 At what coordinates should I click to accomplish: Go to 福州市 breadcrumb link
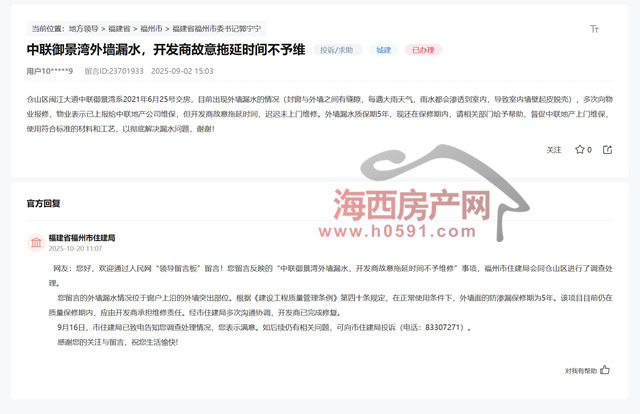[151, 29]
